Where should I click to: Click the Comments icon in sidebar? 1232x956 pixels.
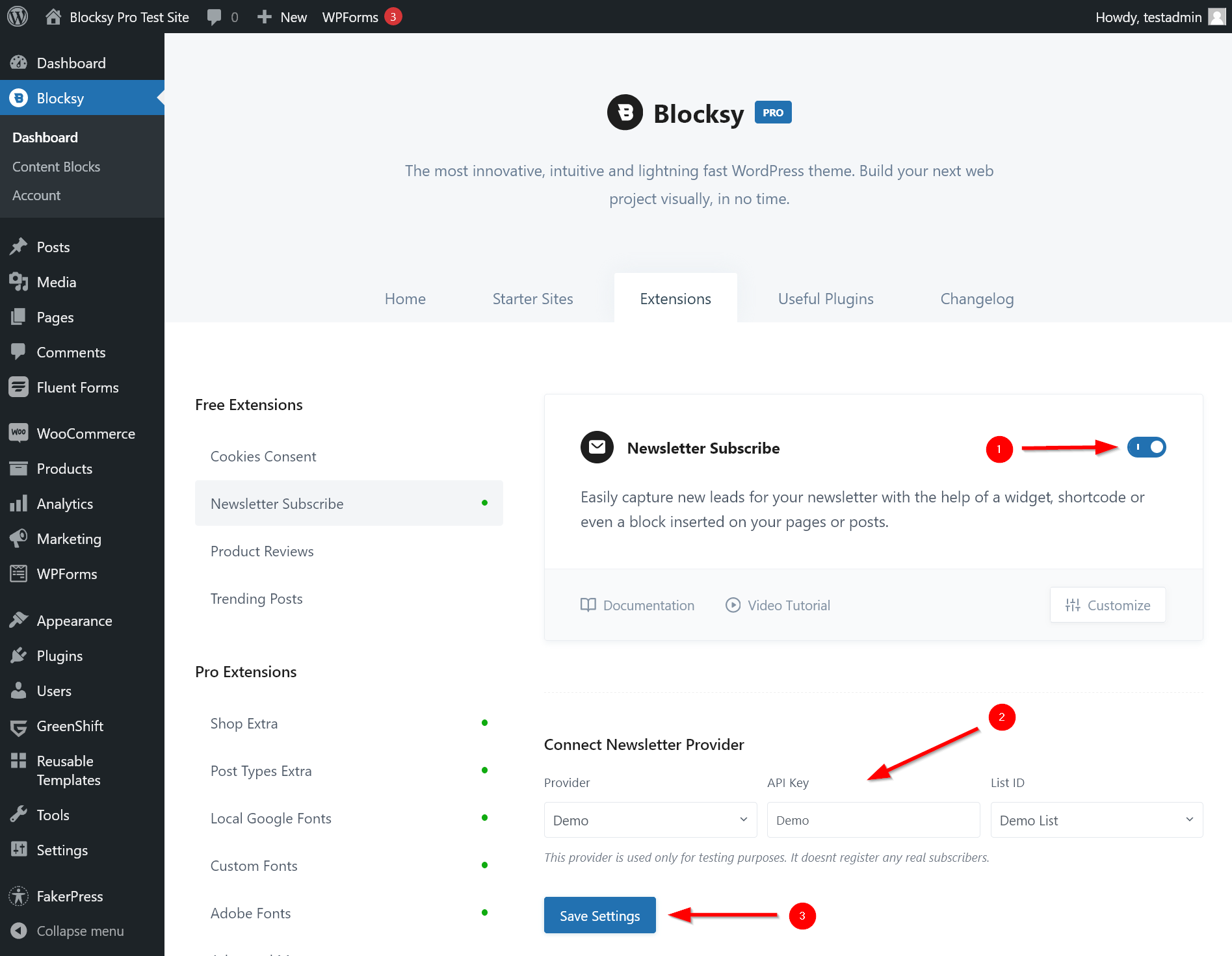tap(19, 352)
